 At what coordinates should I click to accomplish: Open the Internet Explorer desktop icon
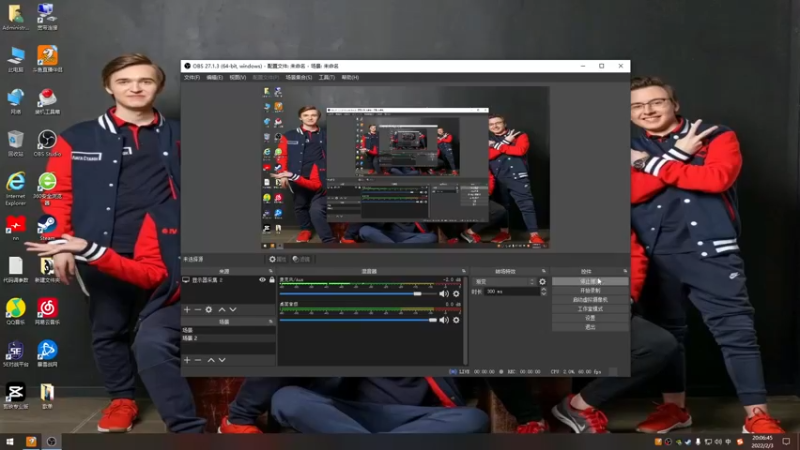click(15, 189)
